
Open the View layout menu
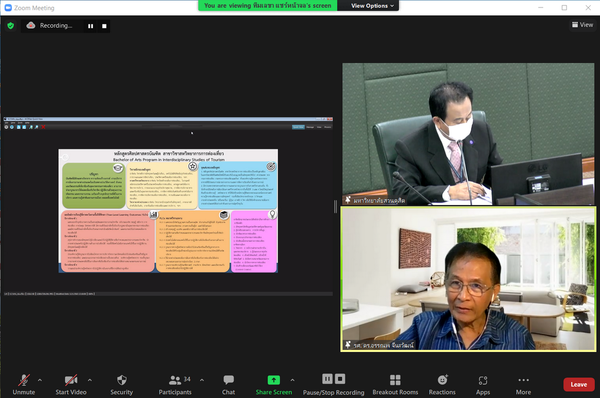[582, 25]
